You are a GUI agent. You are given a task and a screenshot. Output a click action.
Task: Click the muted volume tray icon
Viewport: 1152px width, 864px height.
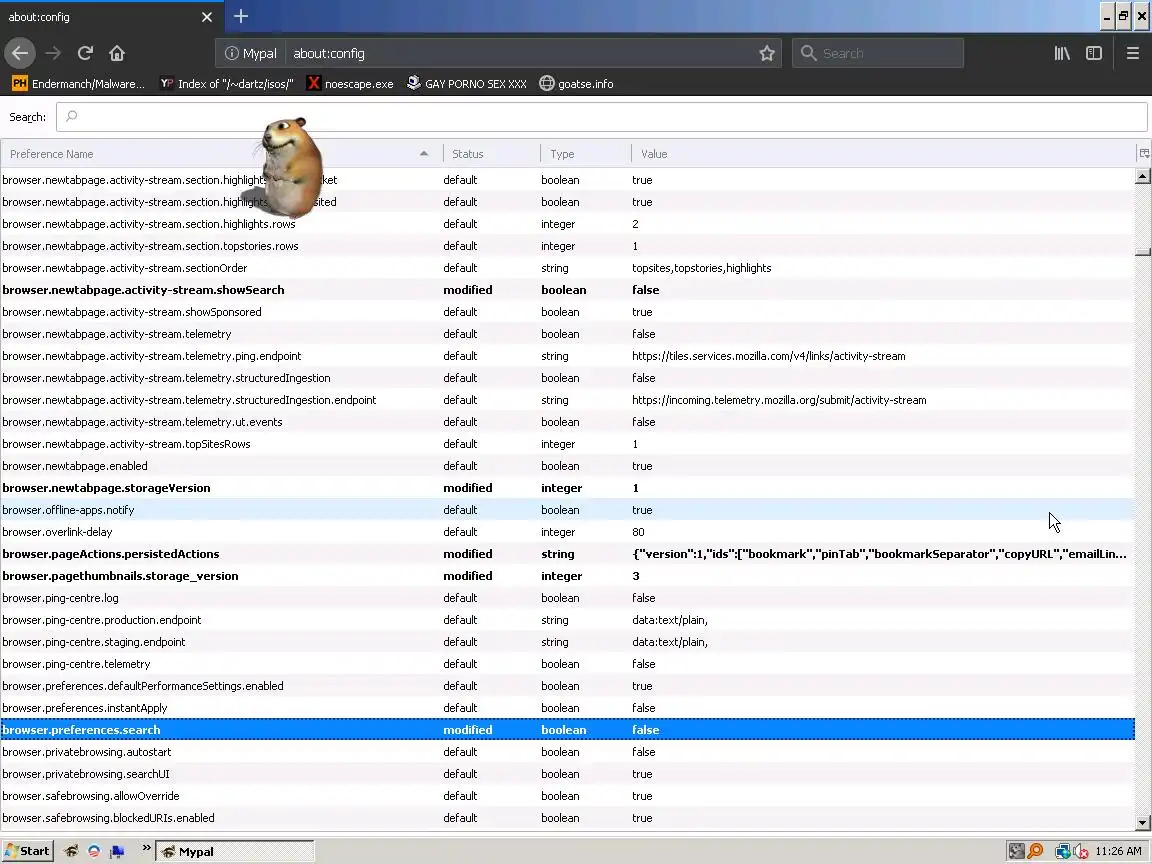coord(1081,852)
